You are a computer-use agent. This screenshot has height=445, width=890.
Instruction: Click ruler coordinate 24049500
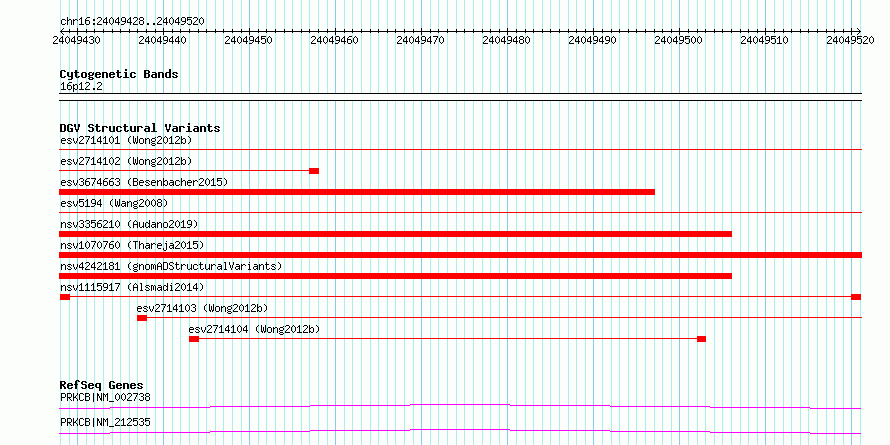point(679,40)
